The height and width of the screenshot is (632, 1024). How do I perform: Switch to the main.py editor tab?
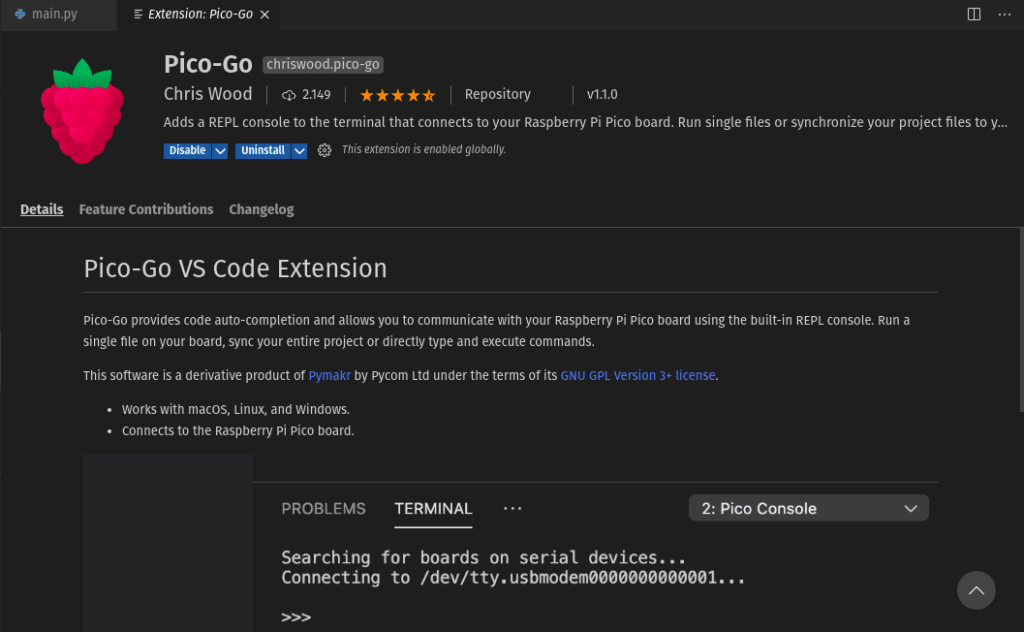[54, 15]
